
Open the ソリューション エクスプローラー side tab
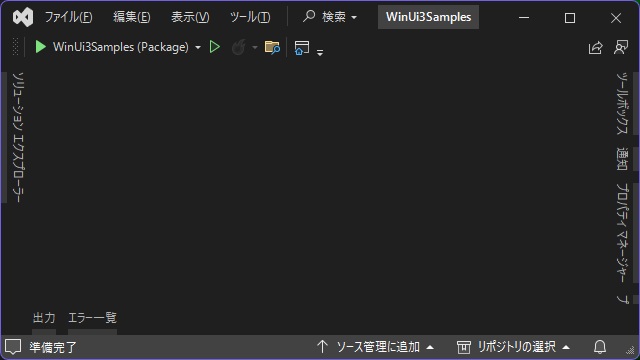[x=18, y=137]
